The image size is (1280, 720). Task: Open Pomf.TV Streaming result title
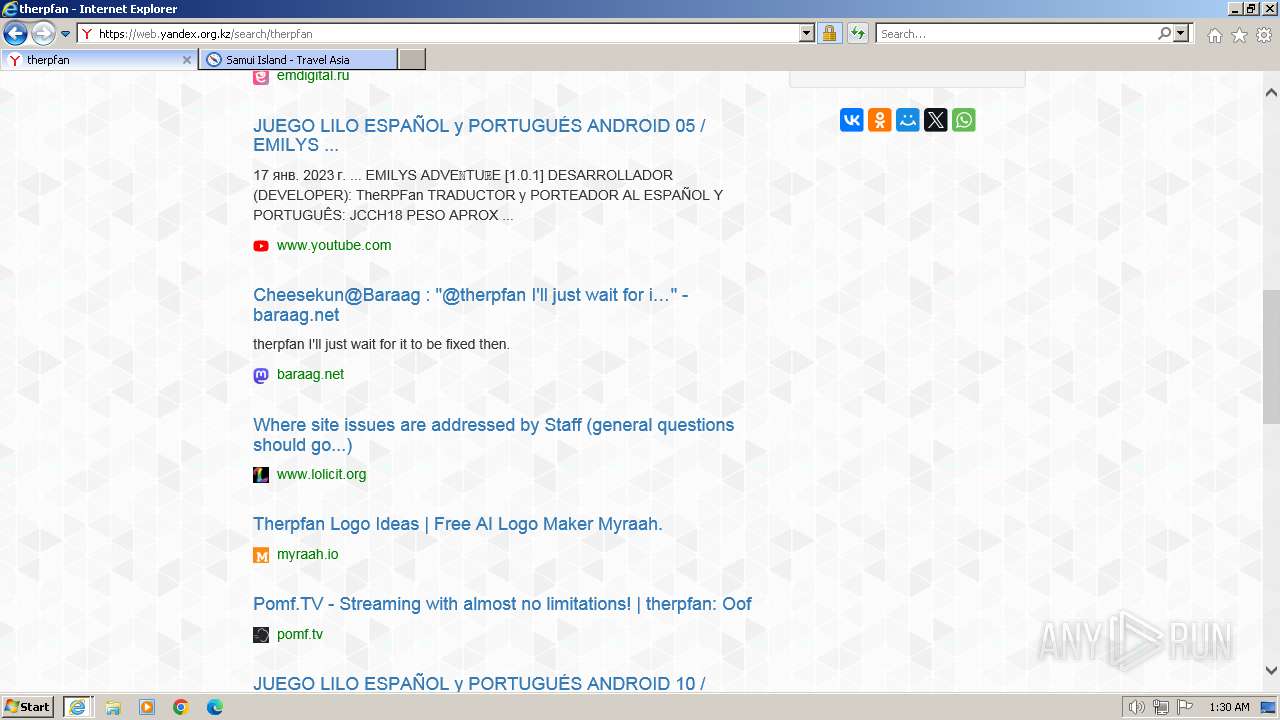coord(502,604)
